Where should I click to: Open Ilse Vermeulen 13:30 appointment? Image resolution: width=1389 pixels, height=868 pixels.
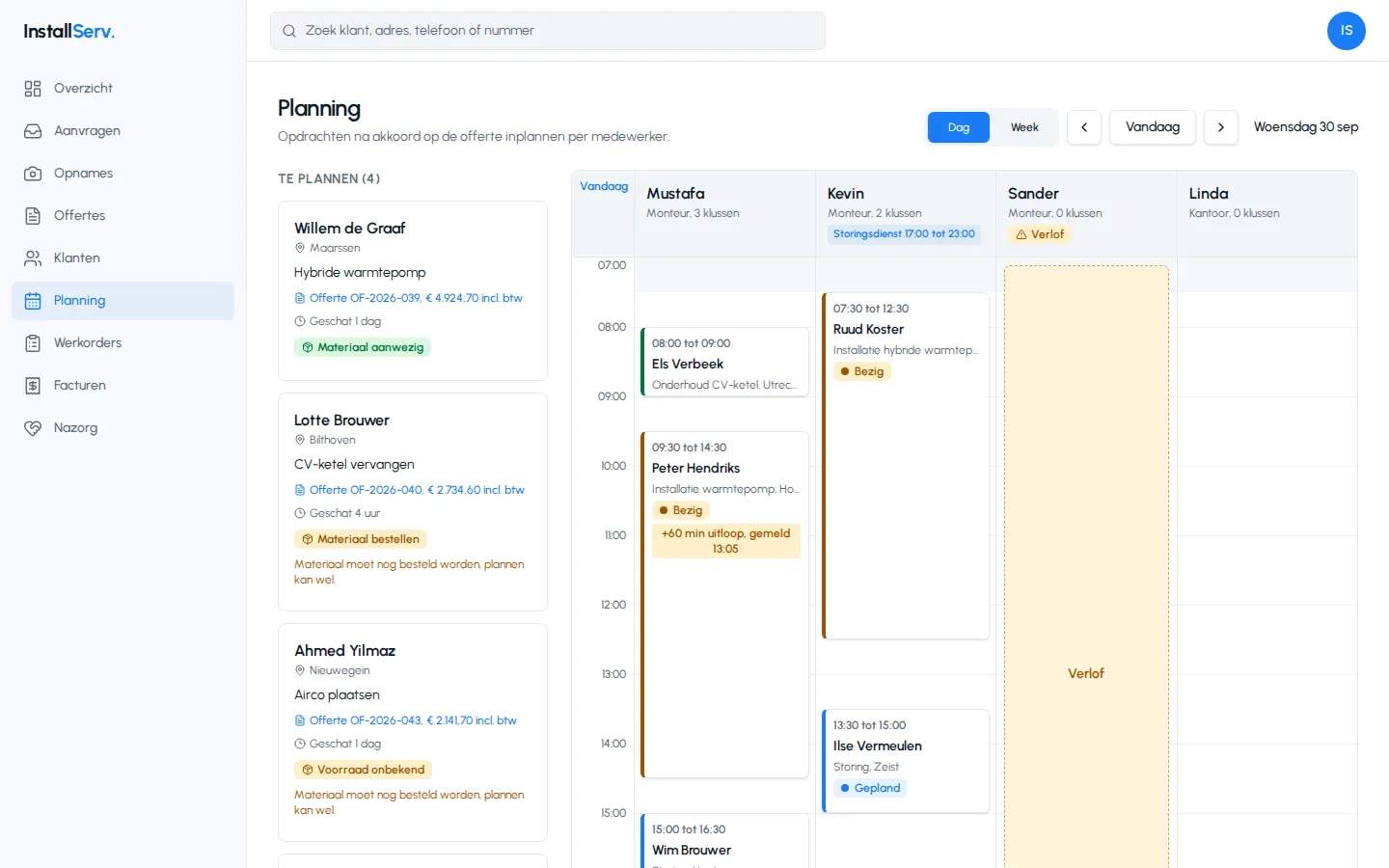point(906,761)
